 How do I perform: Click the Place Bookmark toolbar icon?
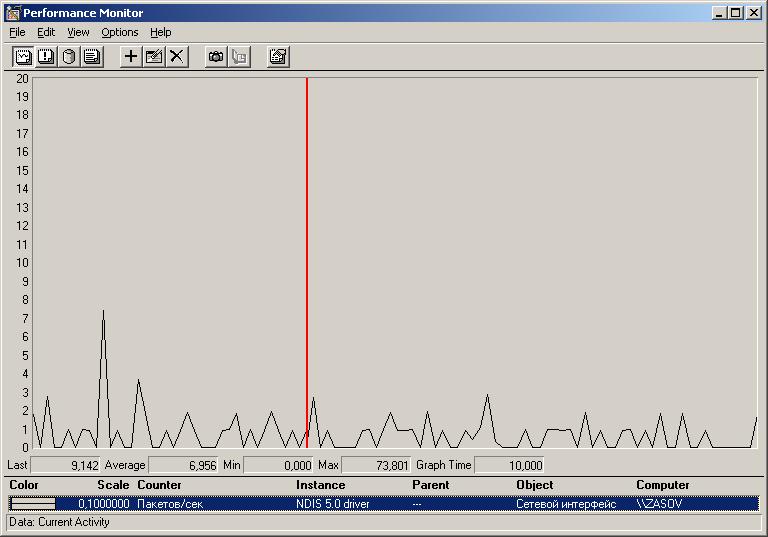click(x=239, y=57)
